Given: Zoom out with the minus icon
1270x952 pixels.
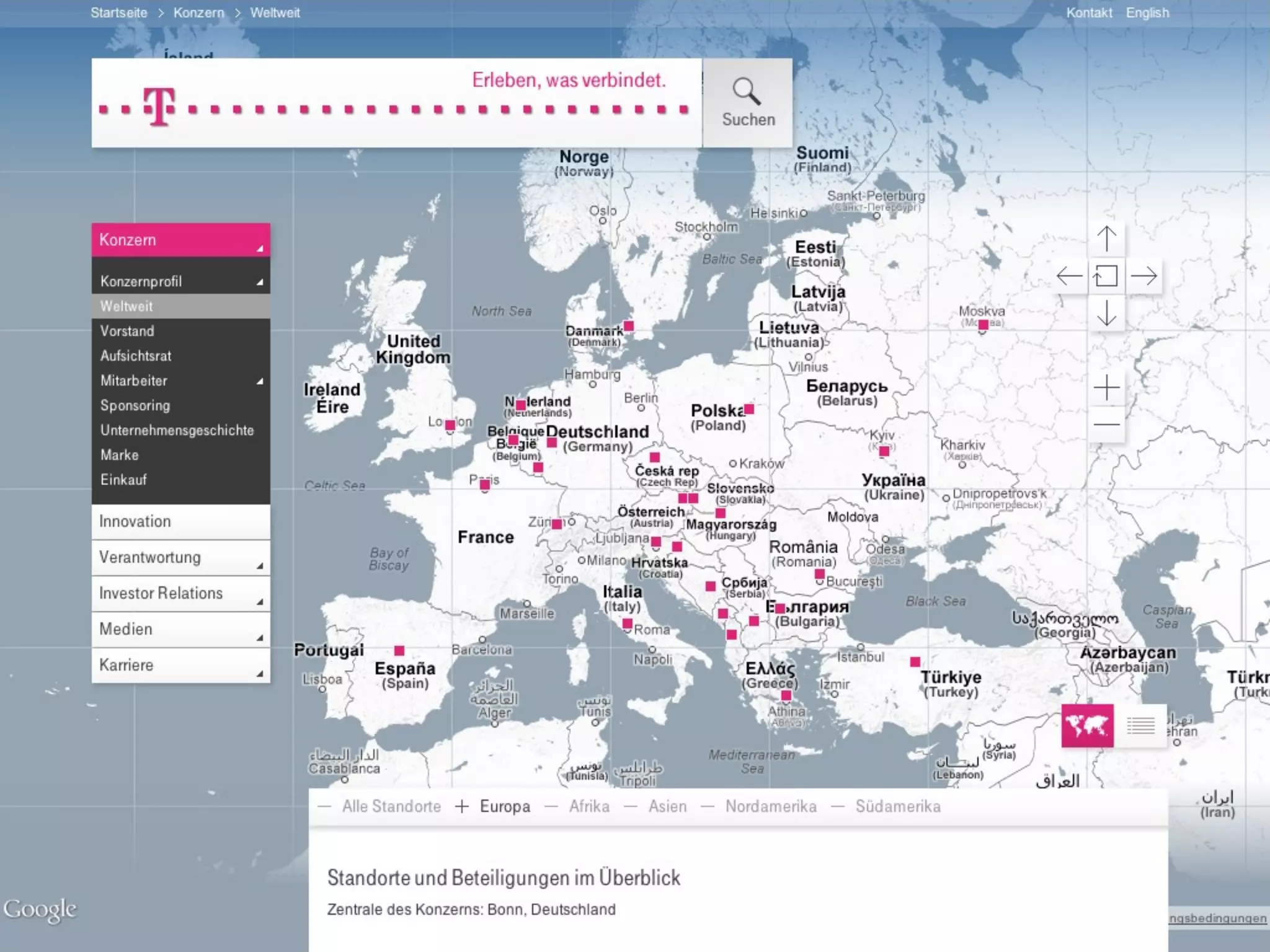Looking at the screenshot, I should pos(1106,425).
